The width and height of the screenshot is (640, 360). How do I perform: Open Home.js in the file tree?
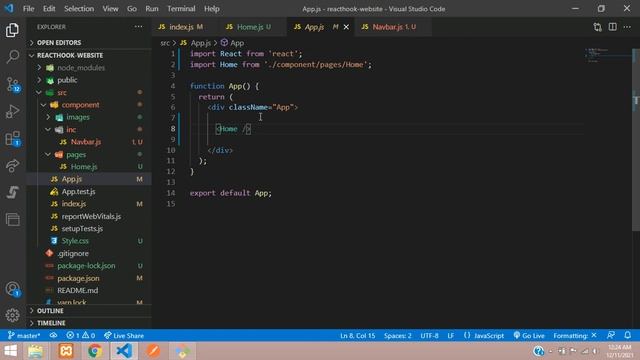[89, 167]
